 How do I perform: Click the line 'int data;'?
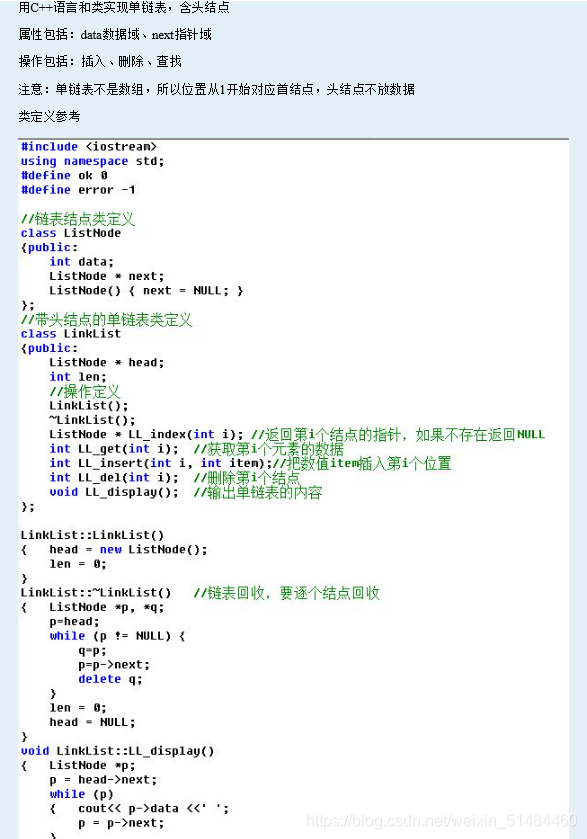point(81,262)
